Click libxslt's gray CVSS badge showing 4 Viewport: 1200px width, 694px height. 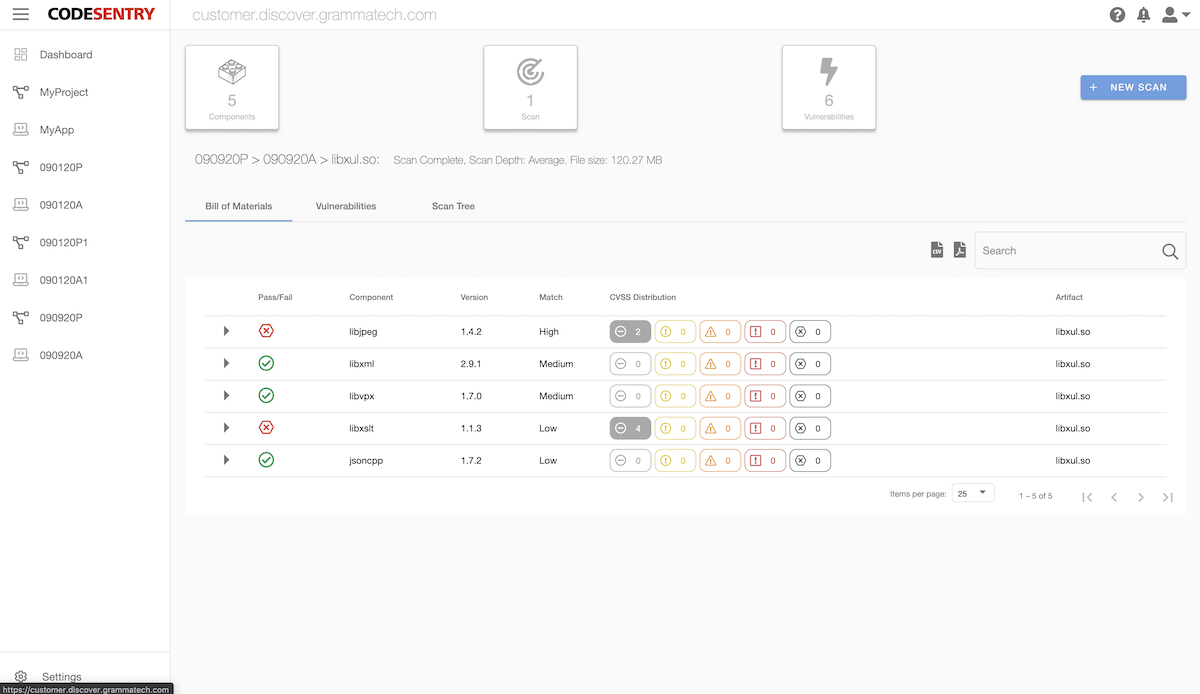[630, 428]
